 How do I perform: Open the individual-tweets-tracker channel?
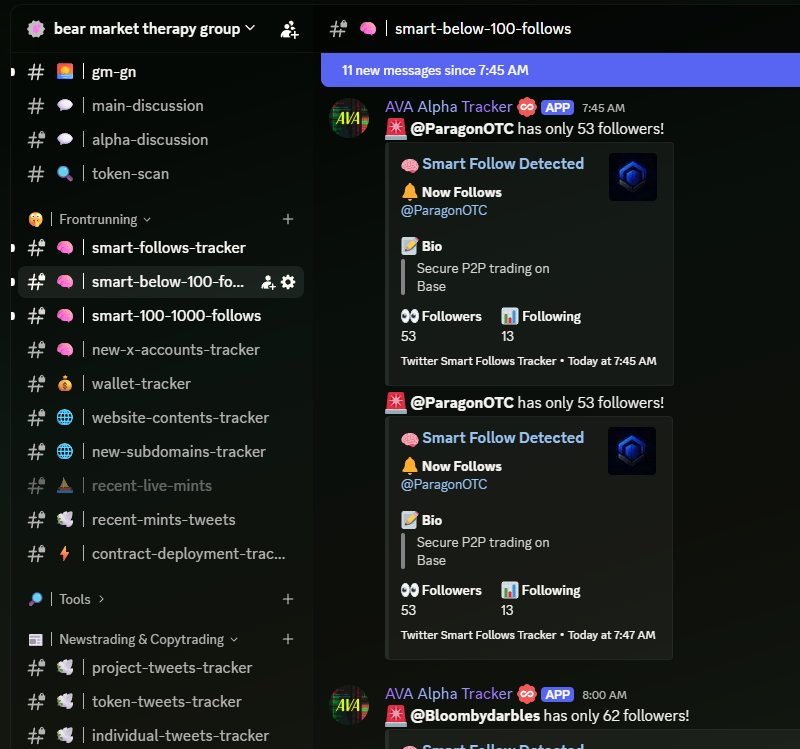[161, 736]
